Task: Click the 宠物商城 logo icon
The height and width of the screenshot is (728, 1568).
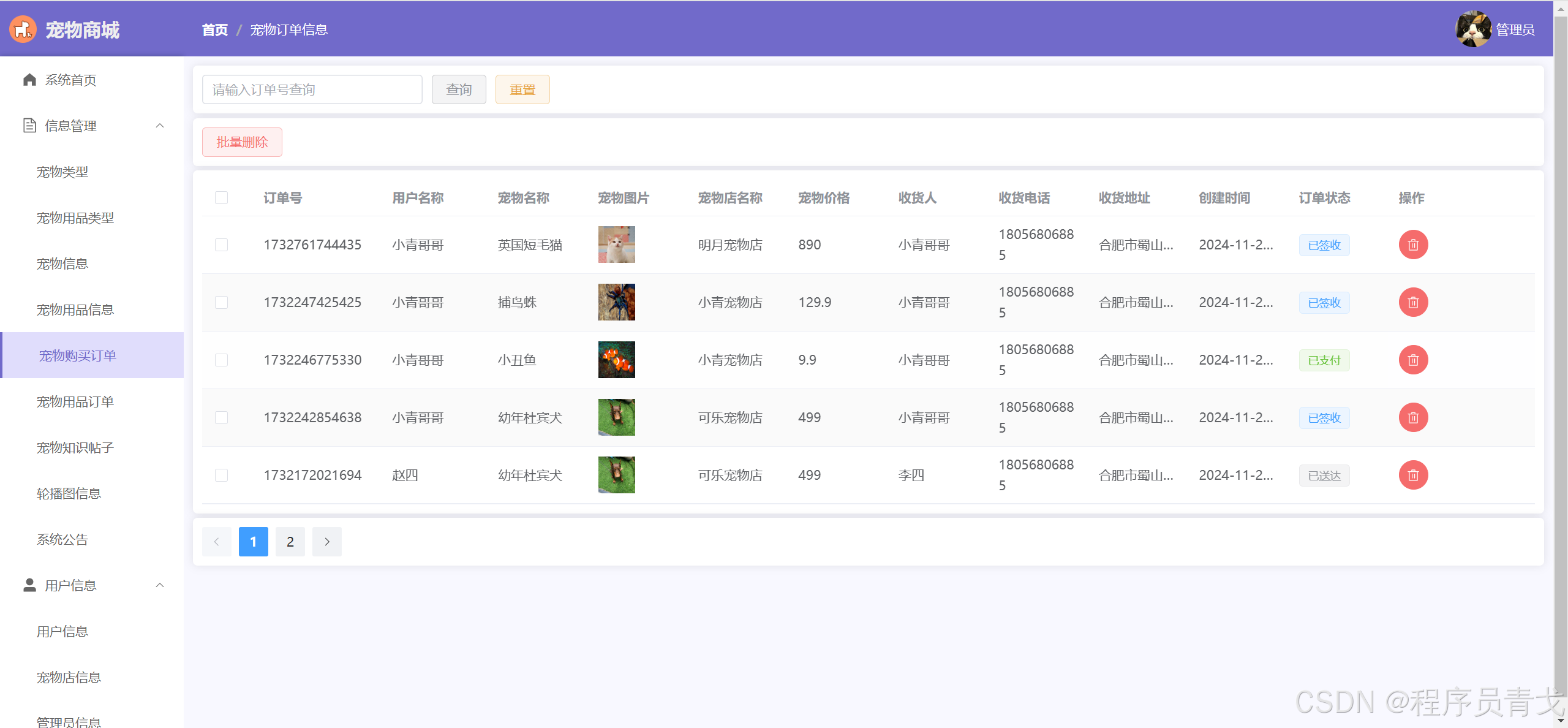Action: pos(23,29)
